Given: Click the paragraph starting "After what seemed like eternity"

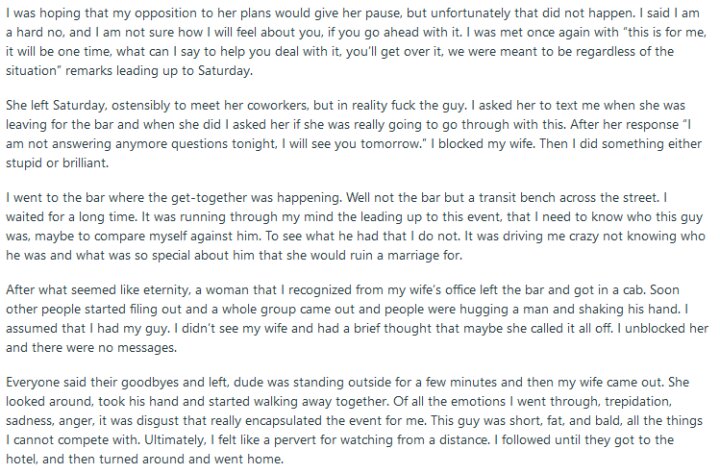Looking at the screenshot, I should pos(357,319).
